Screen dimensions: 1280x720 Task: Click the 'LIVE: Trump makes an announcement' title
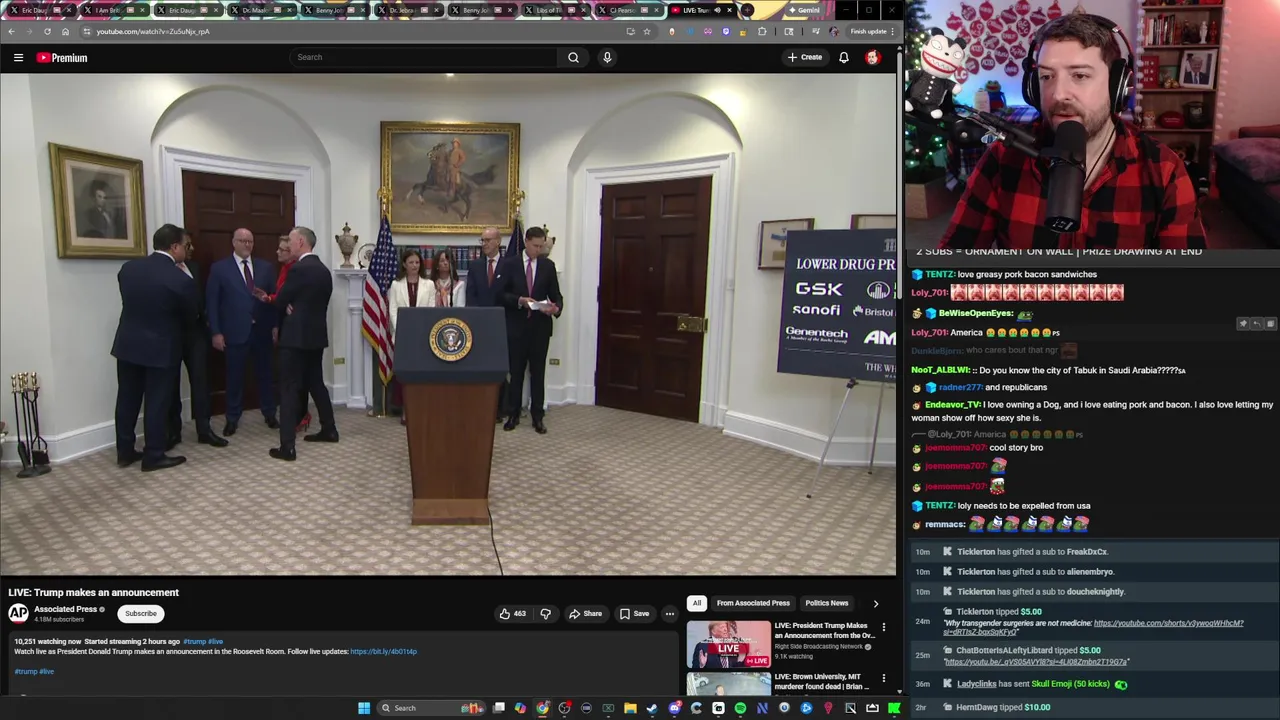point(94,592)
